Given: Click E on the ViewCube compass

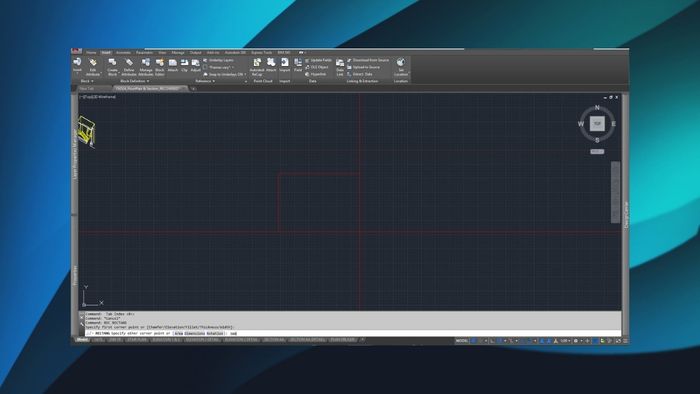Looking at the screenshot, I should pos(614,124).
